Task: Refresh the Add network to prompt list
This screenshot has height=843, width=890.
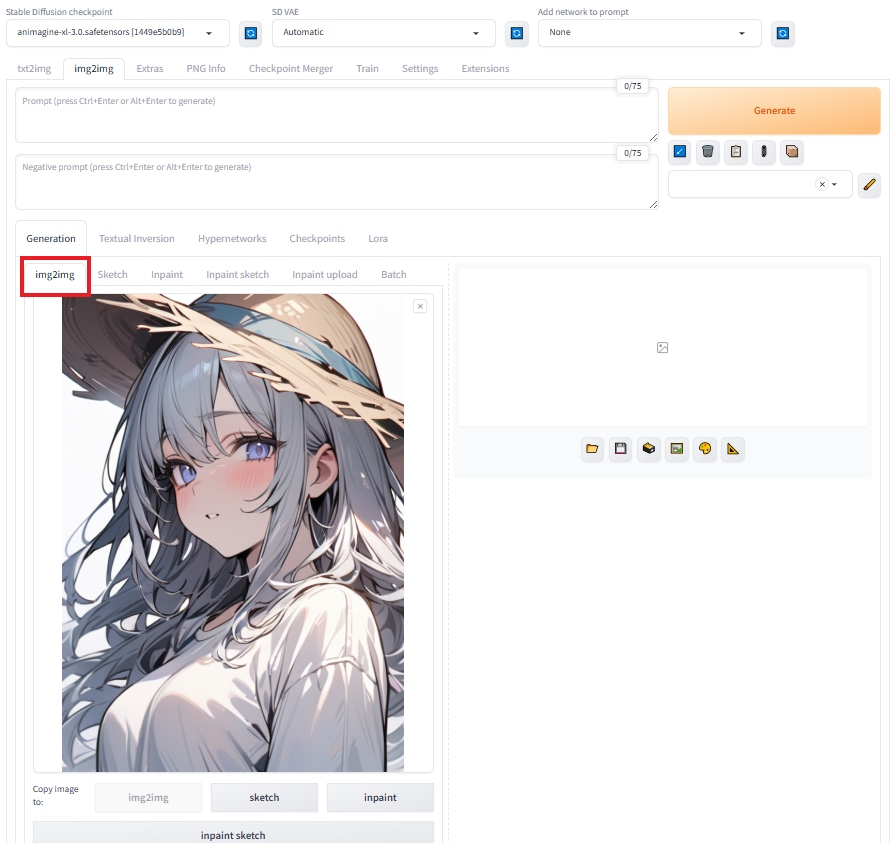Action: (x=782, y=33)
